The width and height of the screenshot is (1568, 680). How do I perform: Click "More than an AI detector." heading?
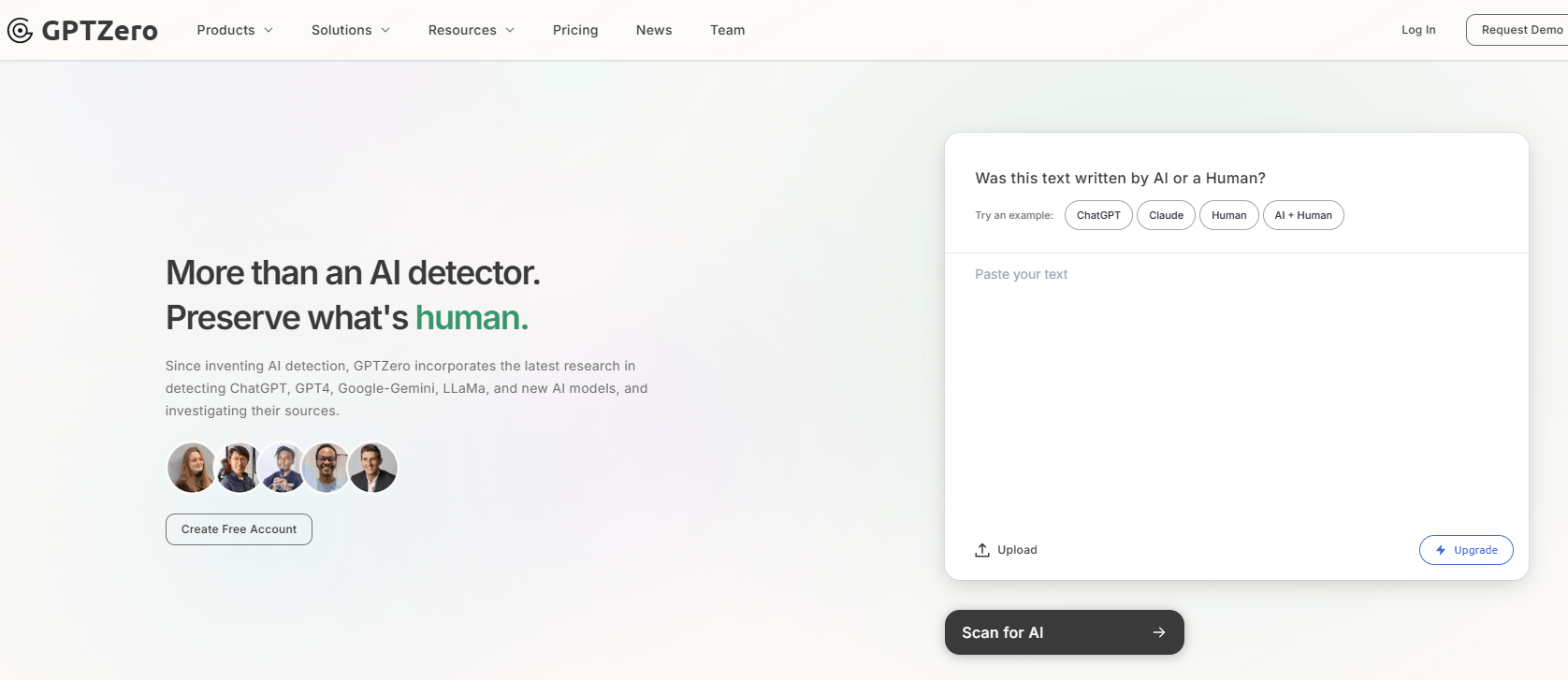(353, 273)
